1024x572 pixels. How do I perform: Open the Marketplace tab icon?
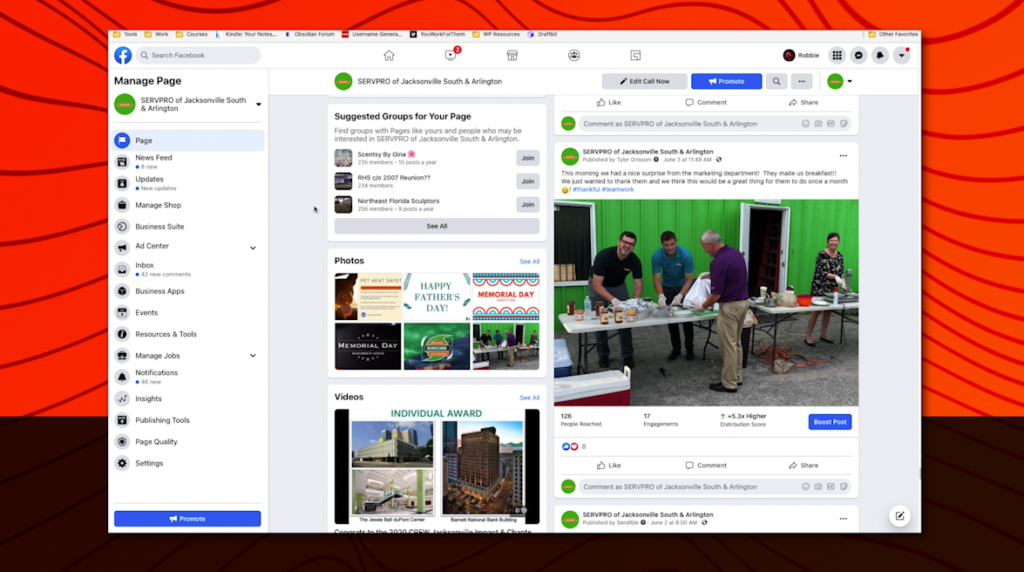[x=512, y=56]
